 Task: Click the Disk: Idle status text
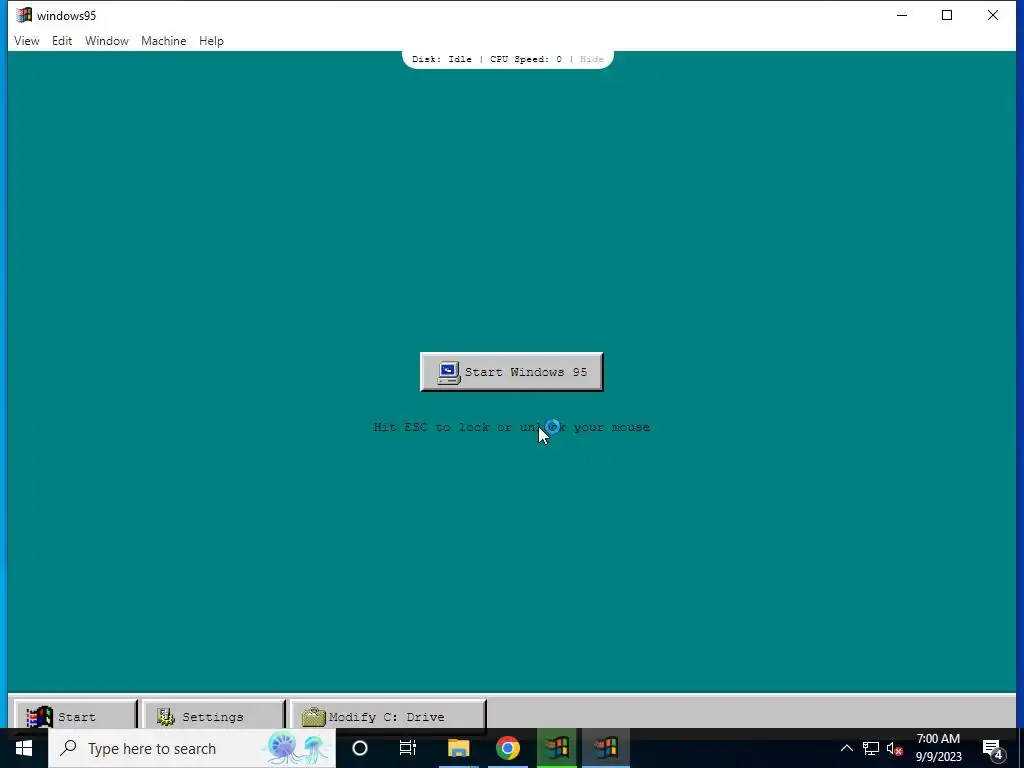coord(441,59)
